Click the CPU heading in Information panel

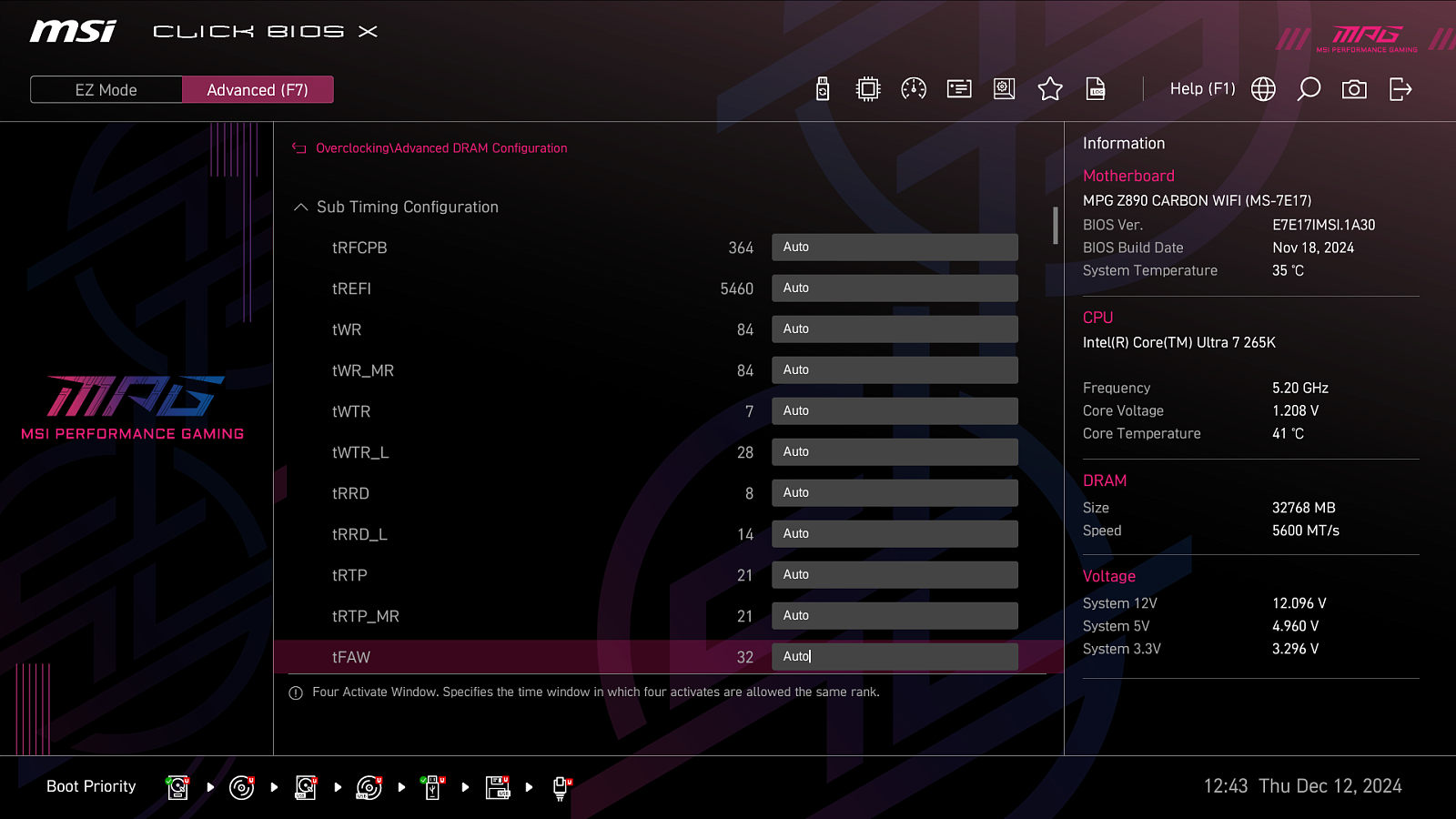[1097, 318]
